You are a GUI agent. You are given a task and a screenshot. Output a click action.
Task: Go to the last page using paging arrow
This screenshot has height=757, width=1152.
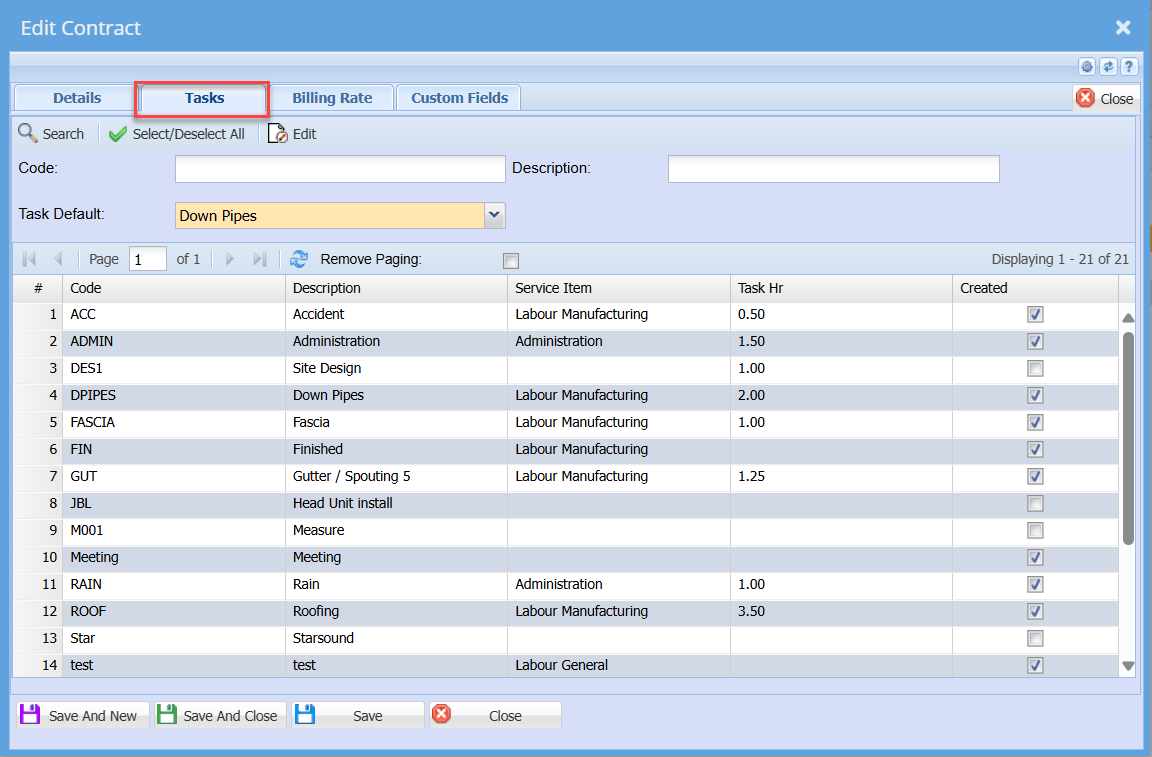coord(259,259)
